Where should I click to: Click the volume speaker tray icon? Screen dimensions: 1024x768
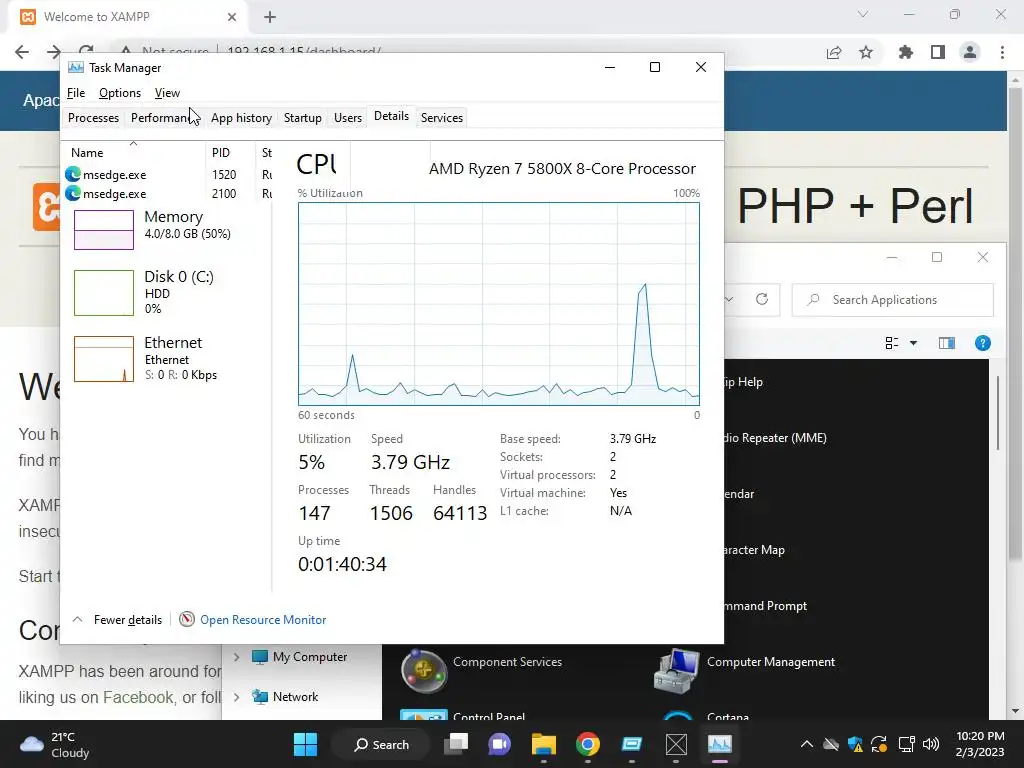click(931, 744)
